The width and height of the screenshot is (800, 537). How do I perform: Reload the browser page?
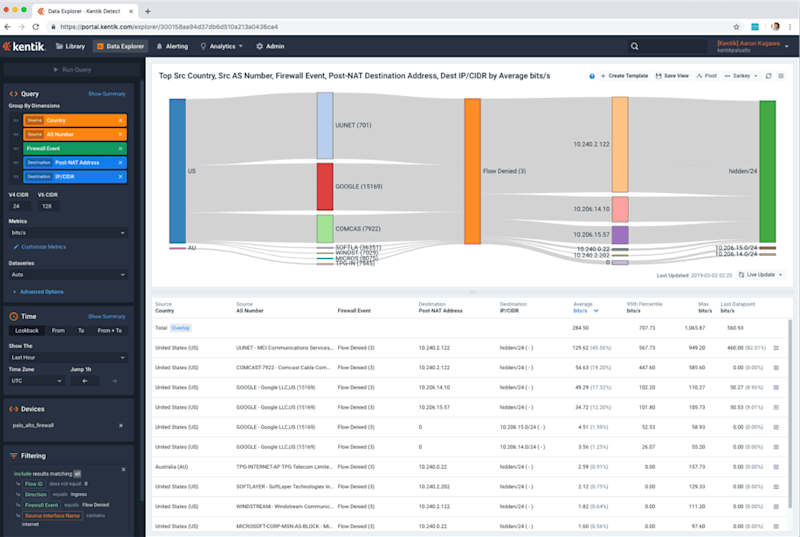pos(35,27)
